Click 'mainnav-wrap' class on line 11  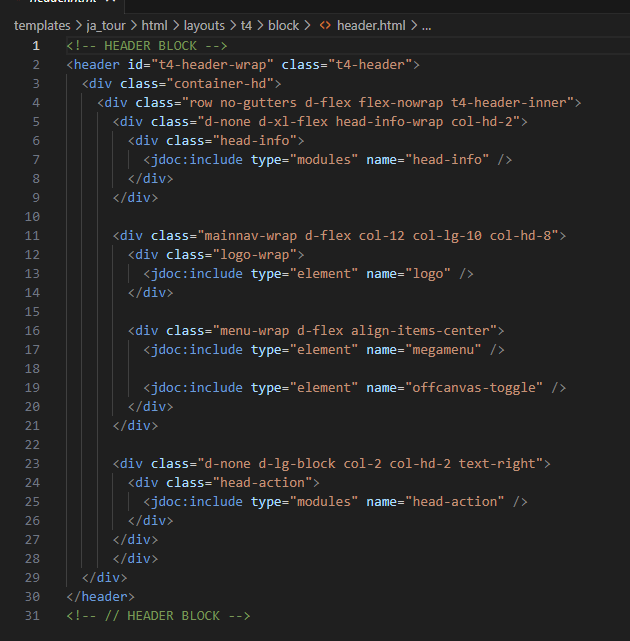click(x=251, y=235)
